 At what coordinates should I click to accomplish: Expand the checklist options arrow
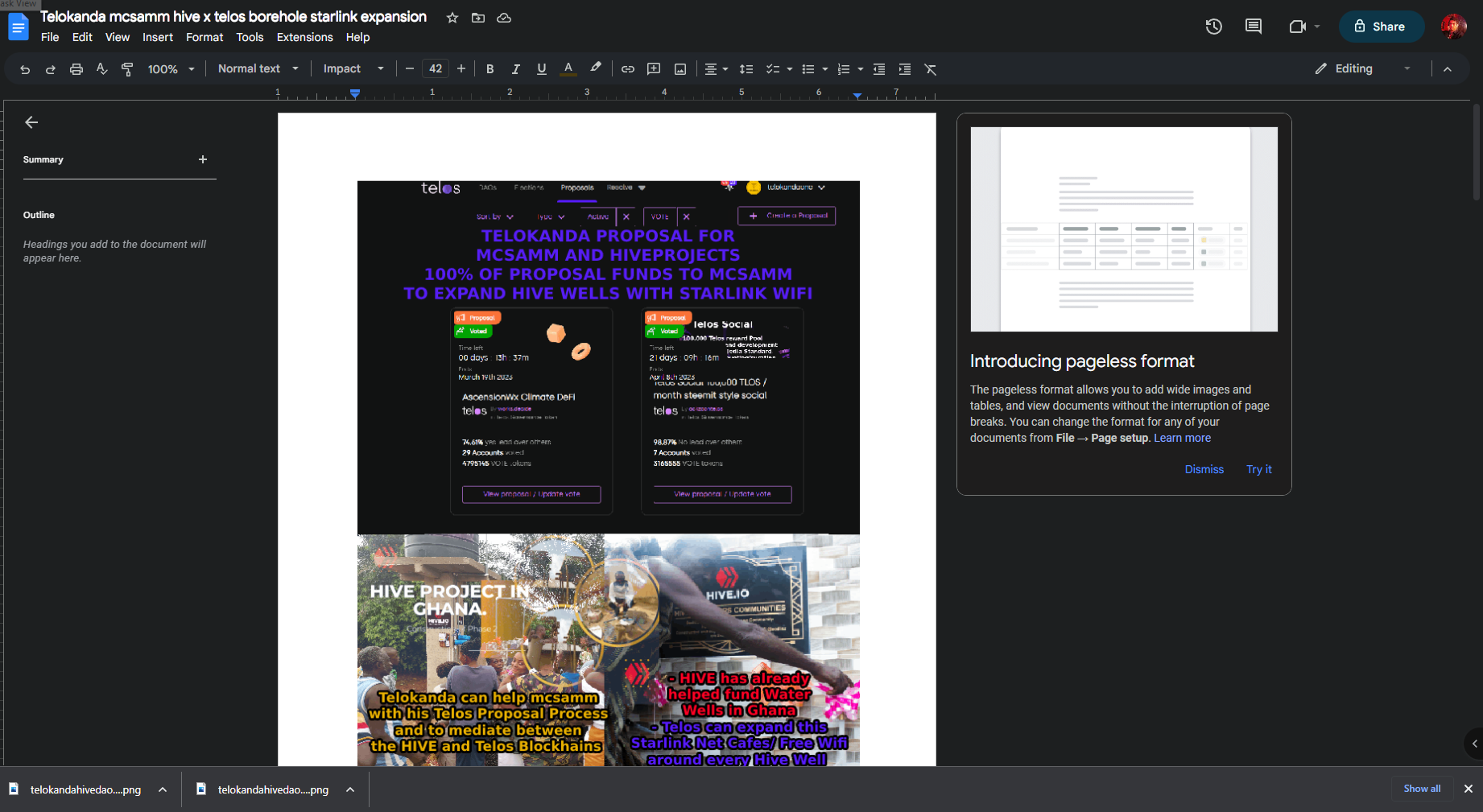[x=790, y=69]
